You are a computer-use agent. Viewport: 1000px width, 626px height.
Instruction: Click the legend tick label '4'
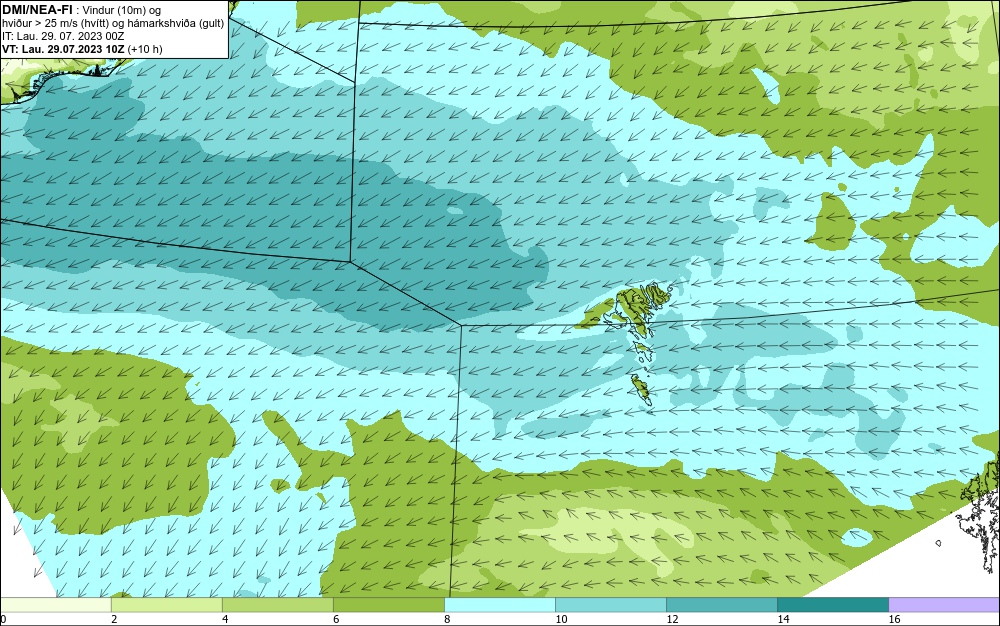225,619
